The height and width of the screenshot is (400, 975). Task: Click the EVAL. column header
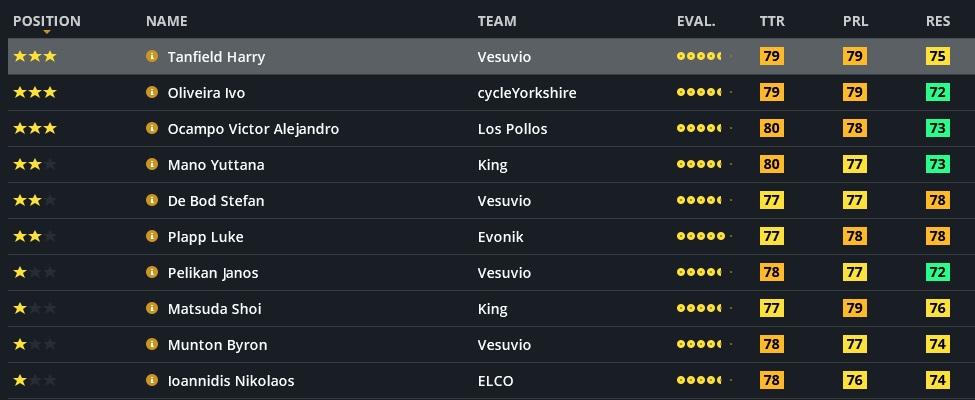point(696,21)
